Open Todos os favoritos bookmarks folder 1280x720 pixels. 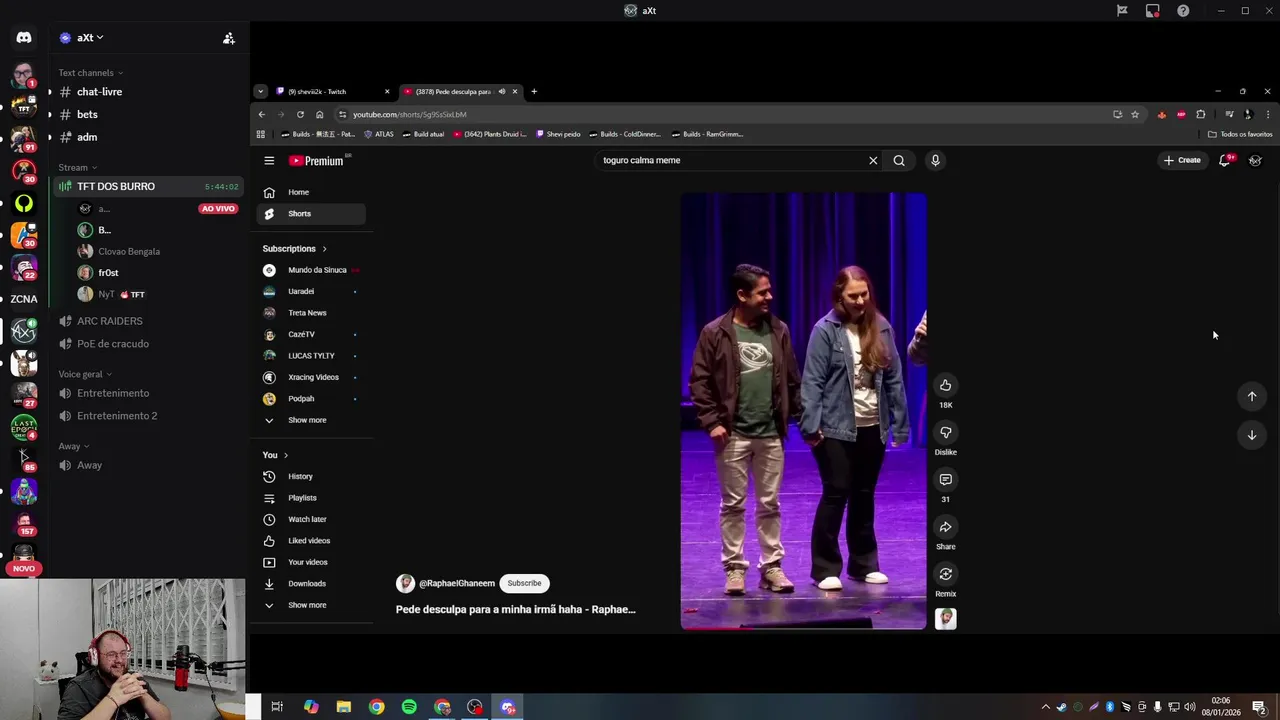1240,134
